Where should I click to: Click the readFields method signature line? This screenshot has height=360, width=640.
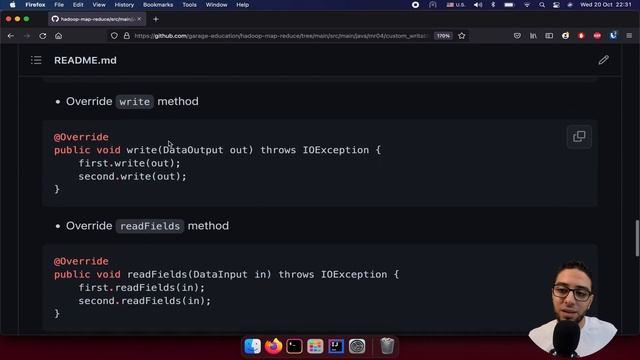pyautogui.click(x=227, y=274)
